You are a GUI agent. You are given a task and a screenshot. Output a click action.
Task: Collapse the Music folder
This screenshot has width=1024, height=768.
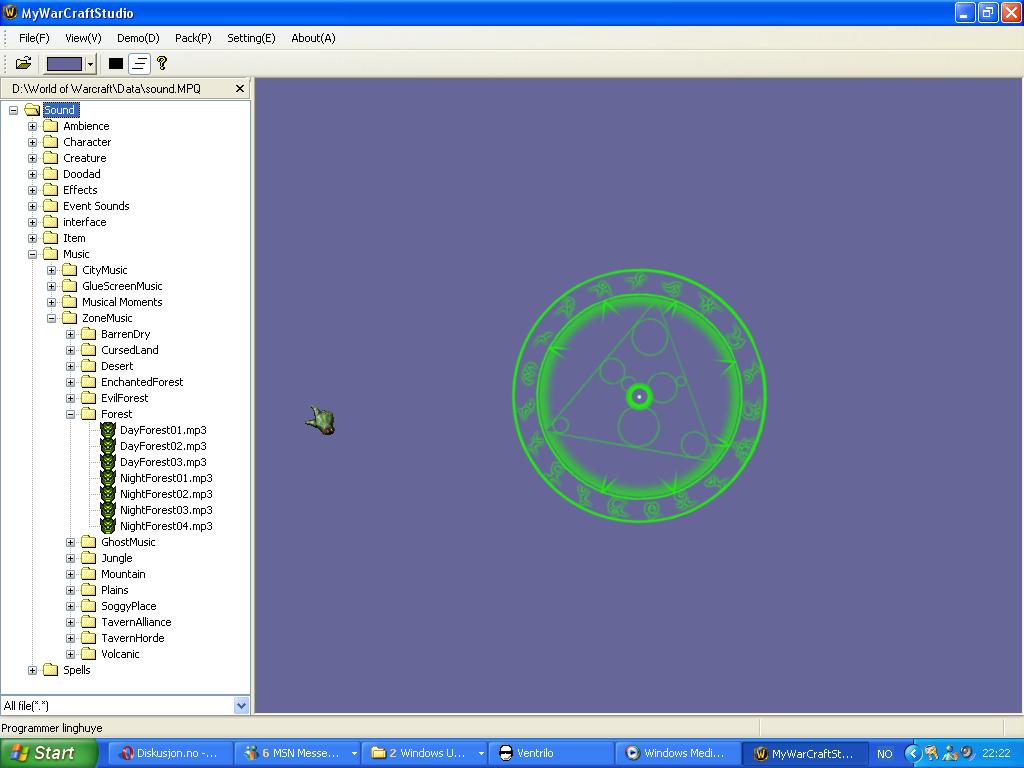click(32, 254)
